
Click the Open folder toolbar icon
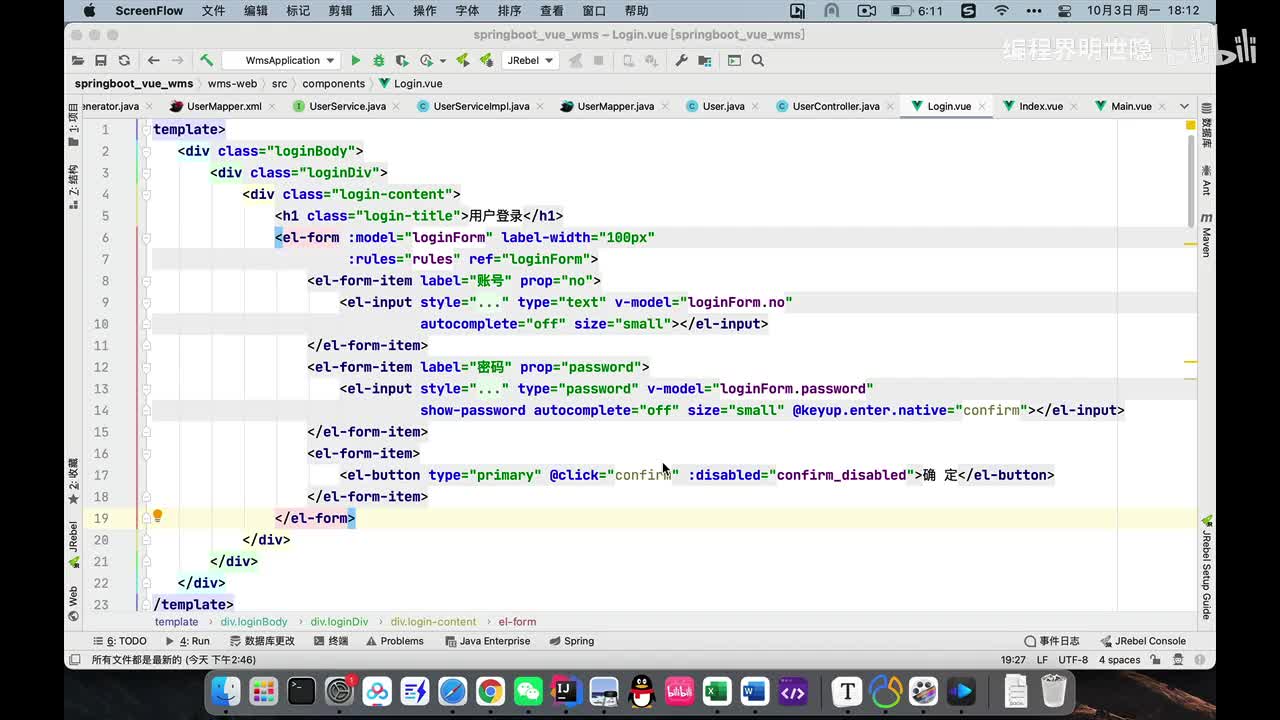coord(78,60)
